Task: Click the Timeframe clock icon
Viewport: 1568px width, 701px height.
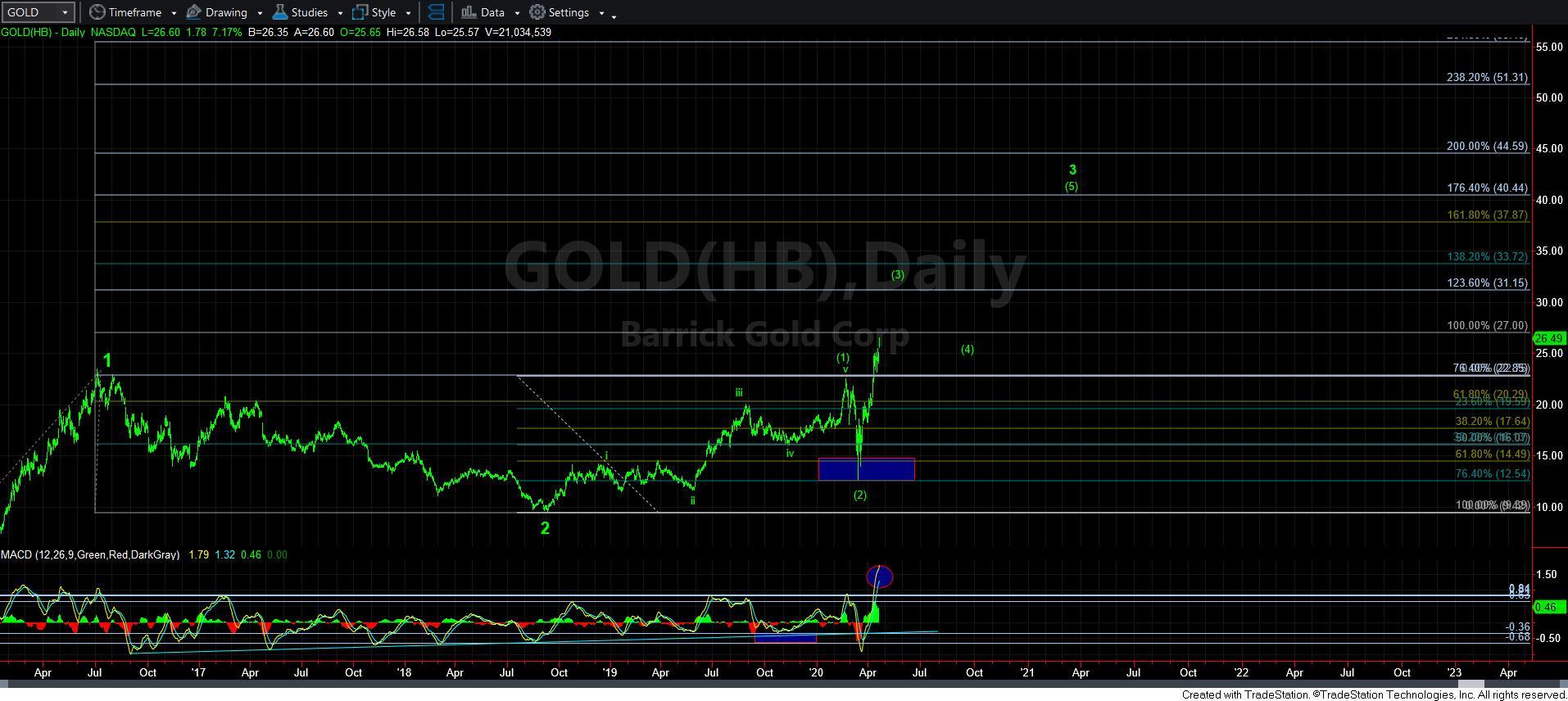Action: [x=97, y=12]
